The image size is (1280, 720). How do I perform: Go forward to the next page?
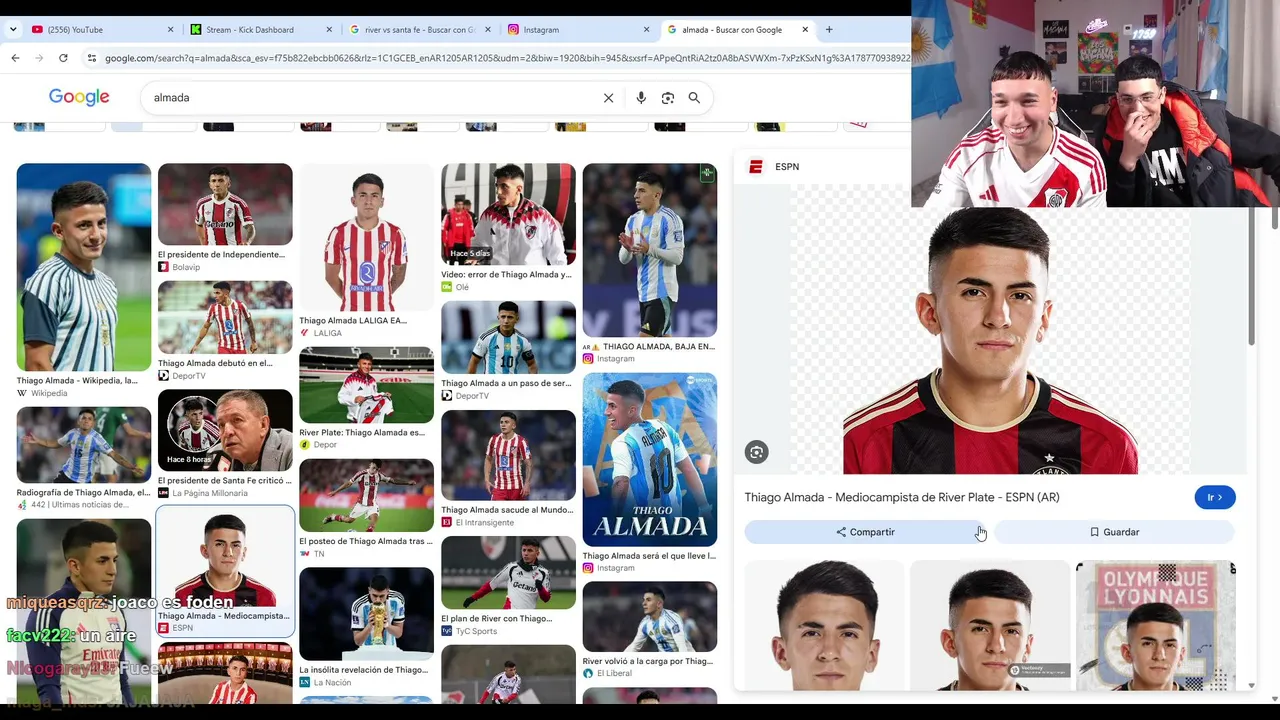click(39, 58)
